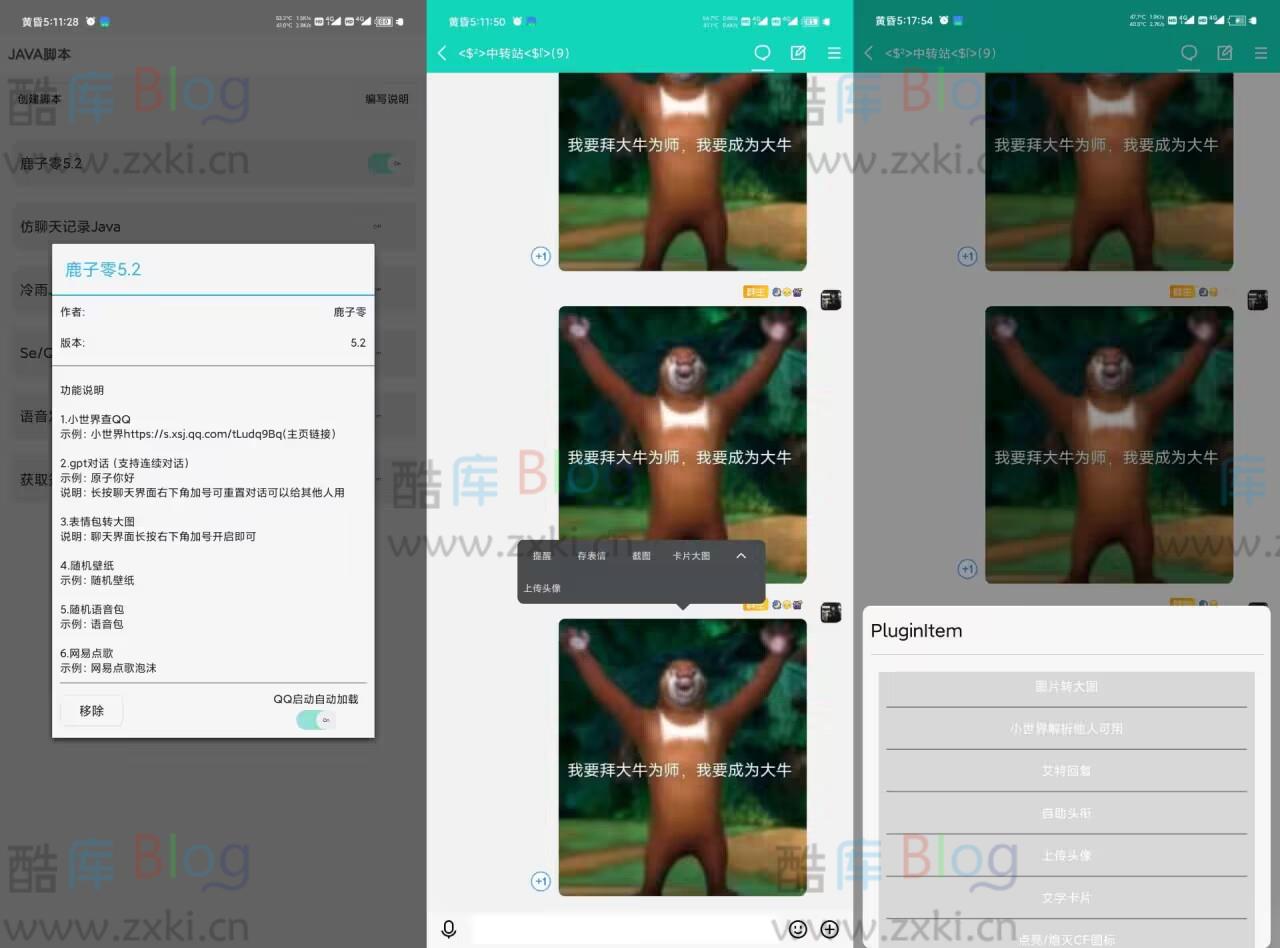1280x948 pixels.
Task: Choose 上传头像 in the dark popup menu
Action: (x=542, y=588)
